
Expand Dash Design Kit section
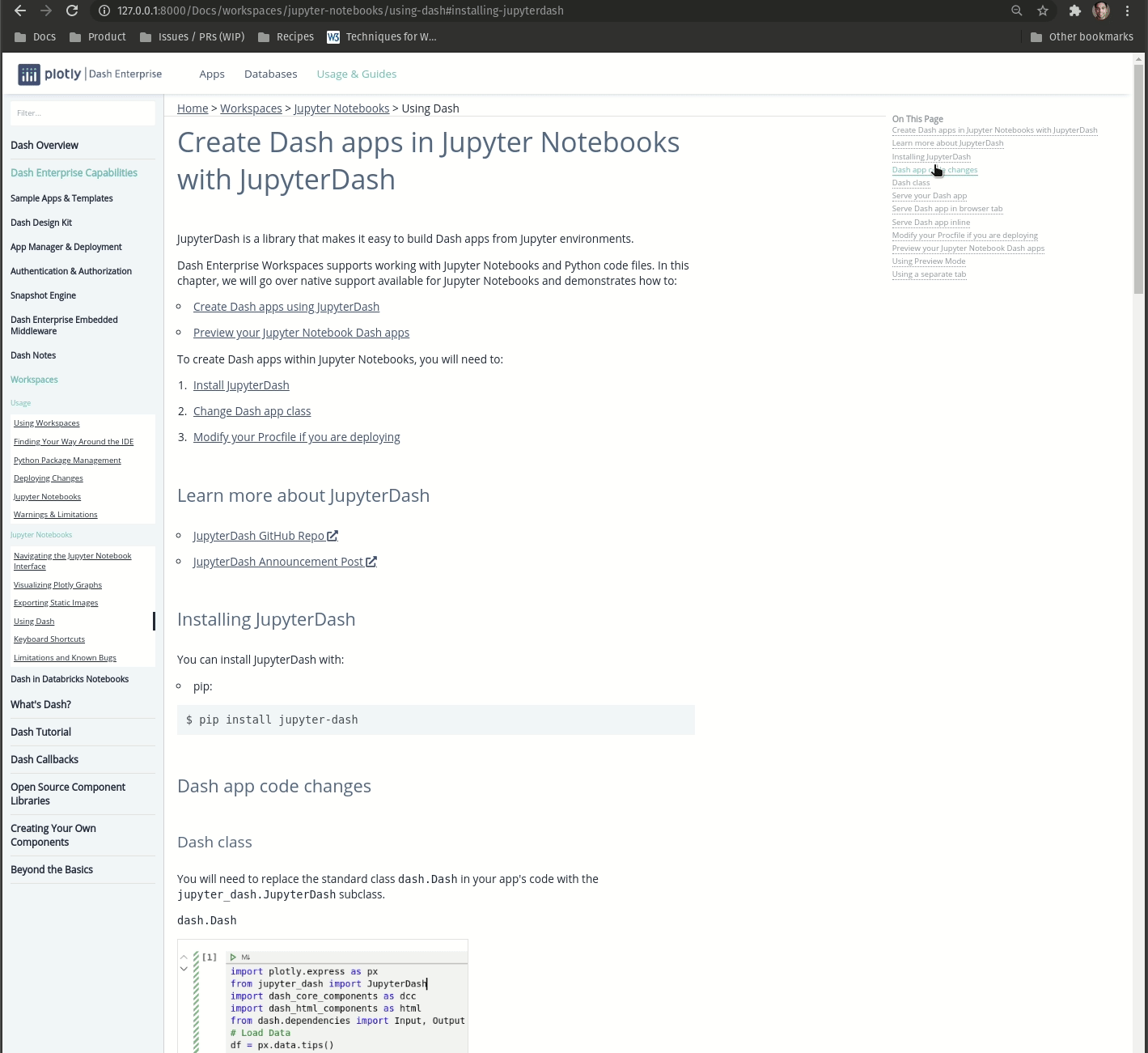pyautogui.click(x=41, y=223)
